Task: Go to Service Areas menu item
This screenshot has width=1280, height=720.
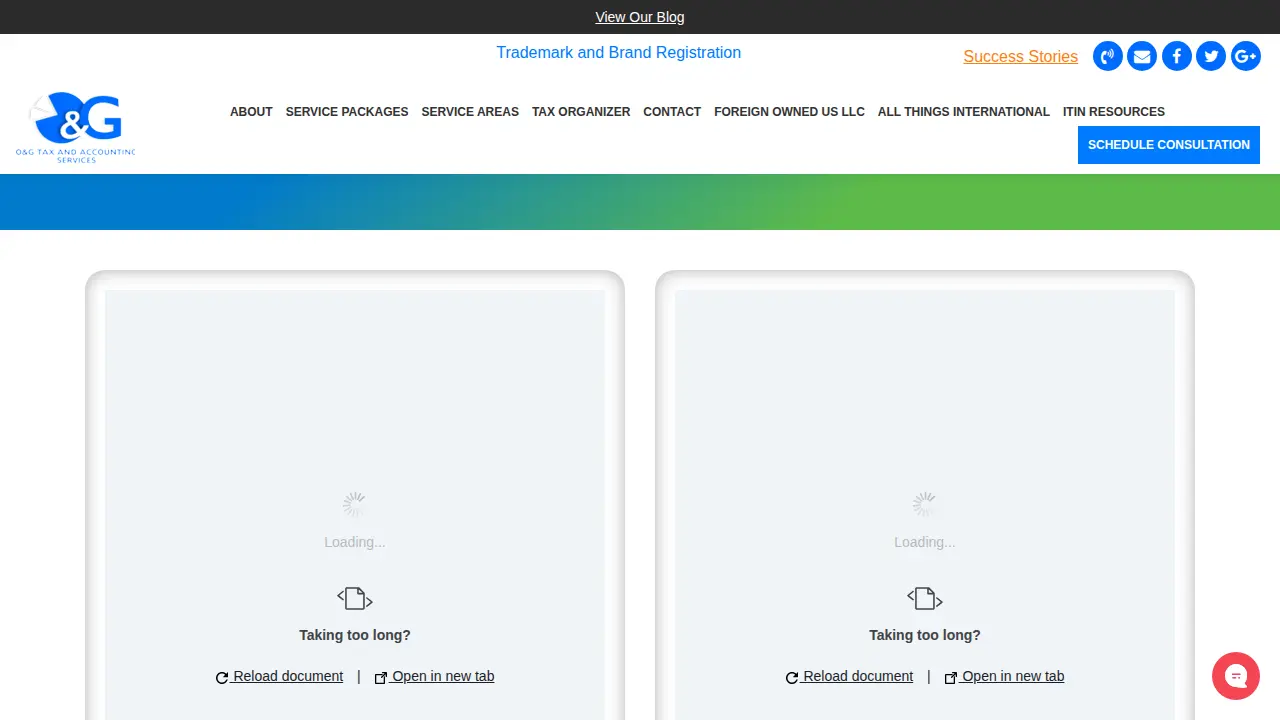Action: pos(470,112)
